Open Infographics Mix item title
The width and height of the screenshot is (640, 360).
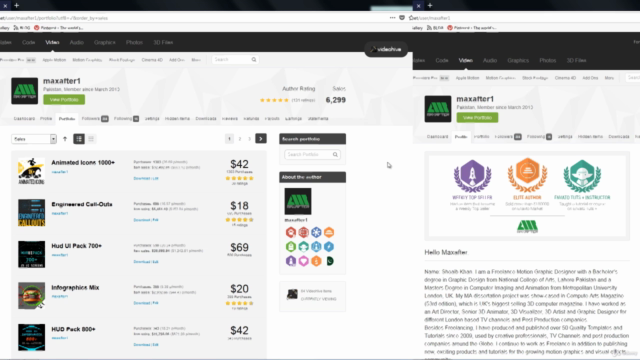75,287
